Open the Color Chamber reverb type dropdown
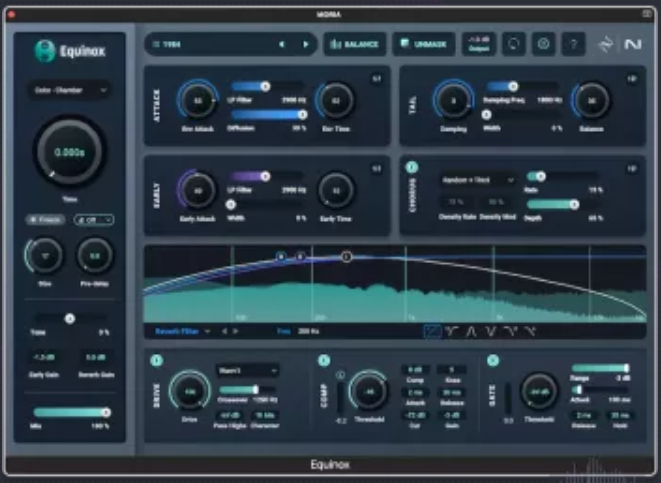 pyautogui.click(x=70, y=90)
